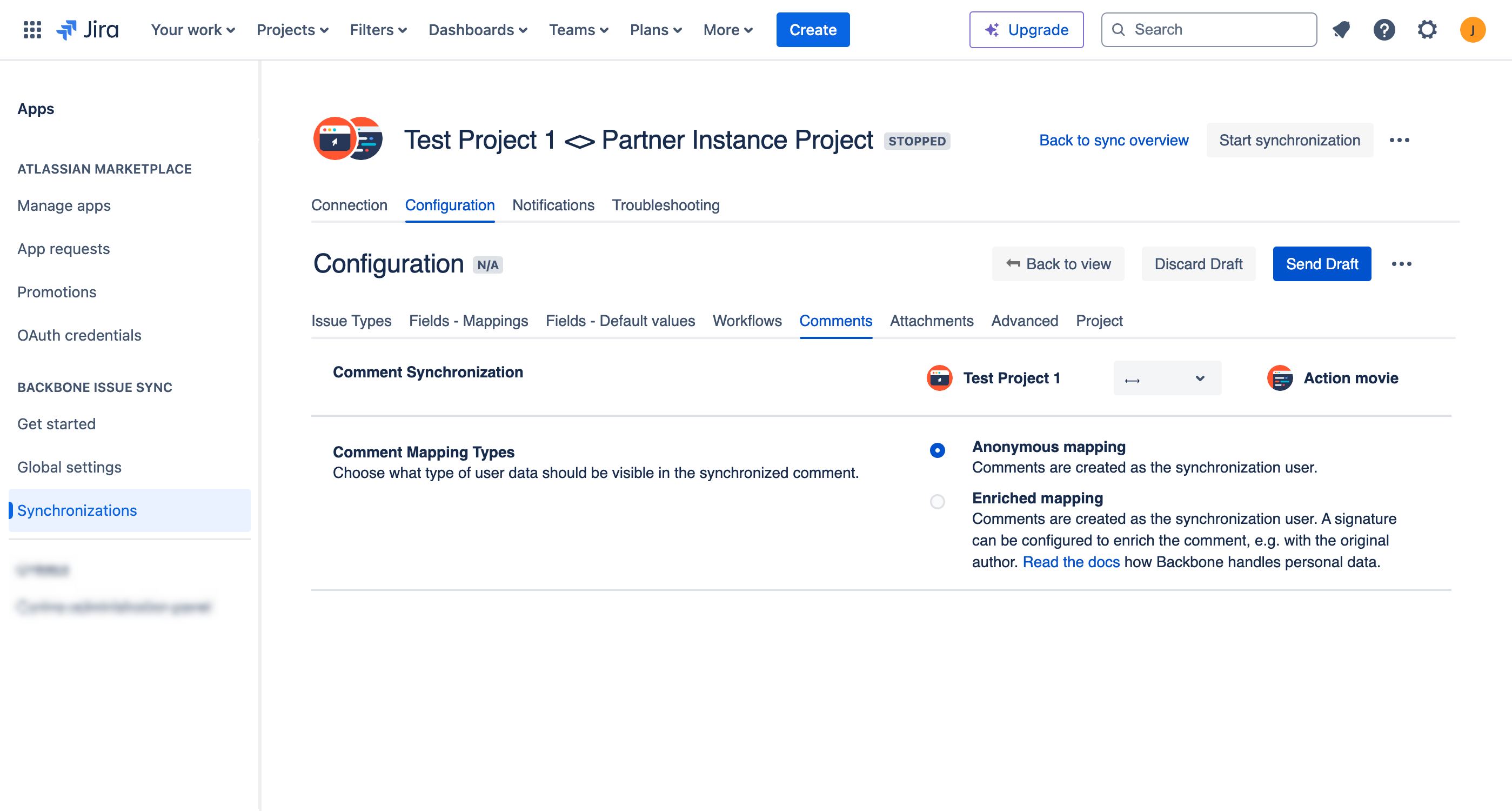Click the Back to view button
The image size is (1512, 811).
(1058, 264)
